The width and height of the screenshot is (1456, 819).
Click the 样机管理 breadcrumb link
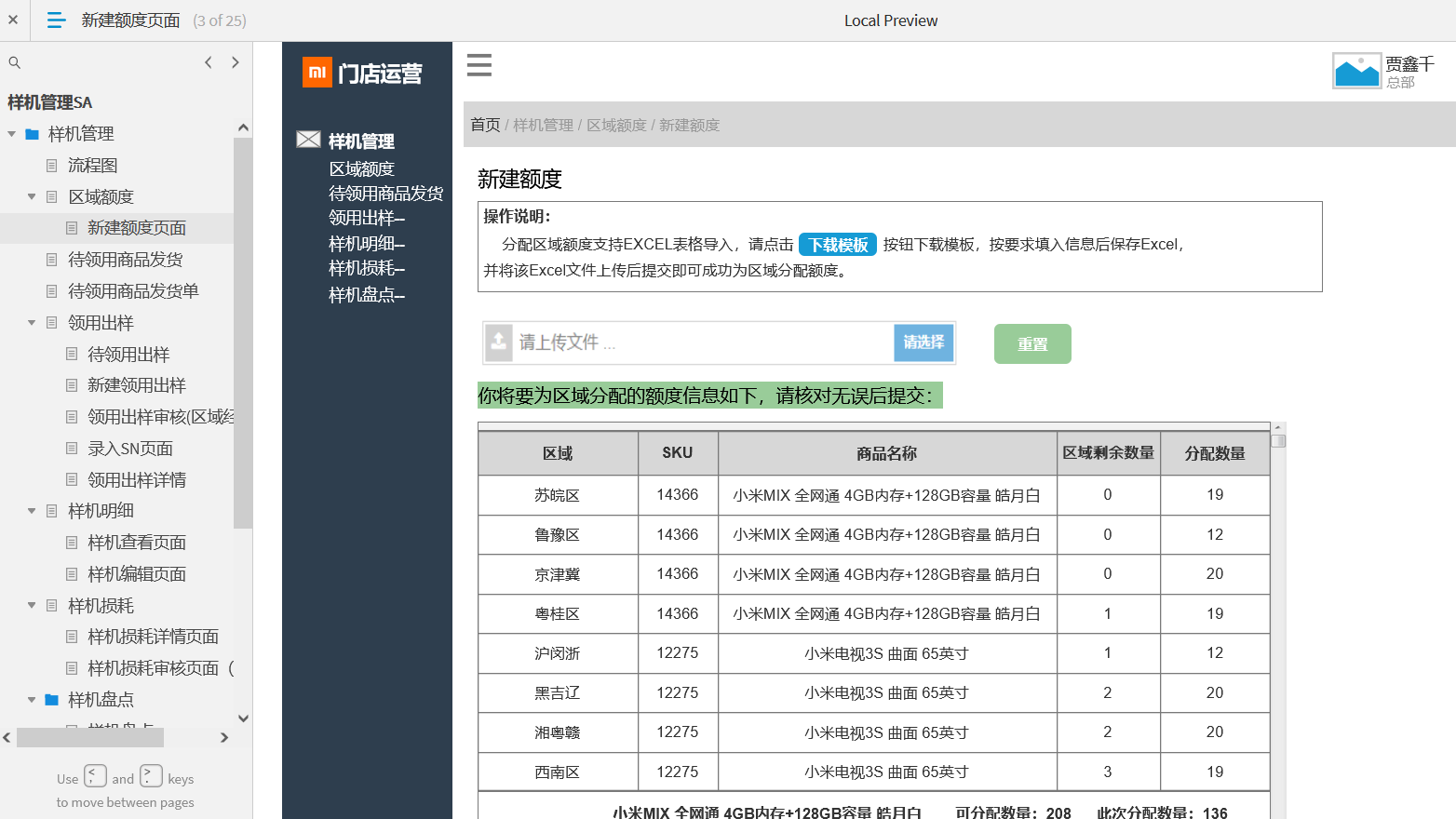point(544,125)
